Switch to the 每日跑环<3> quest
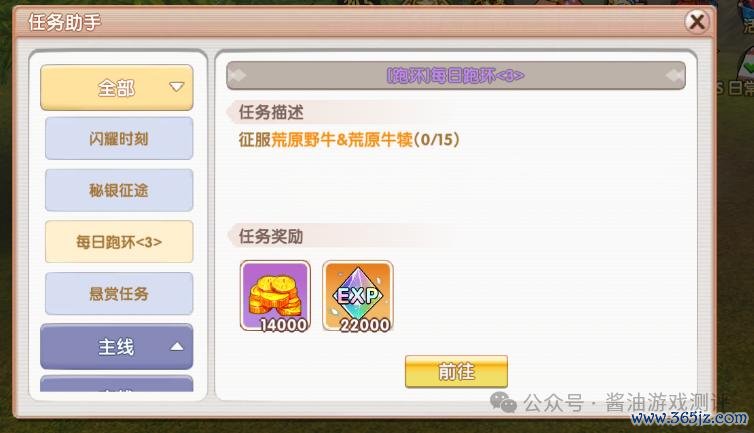The width and height of the screenshot is (754, 433). [119, 242]
